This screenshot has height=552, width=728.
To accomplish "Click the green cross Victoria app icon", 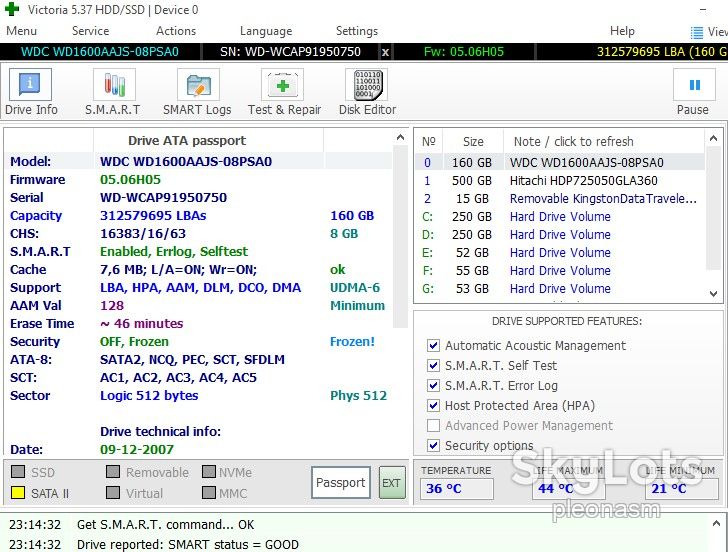I will [x=12, y=9].
